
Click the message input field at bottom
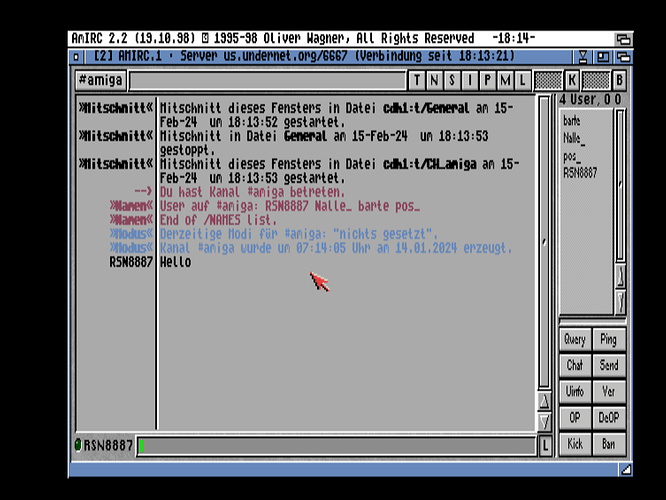click(x=336, y=446)
